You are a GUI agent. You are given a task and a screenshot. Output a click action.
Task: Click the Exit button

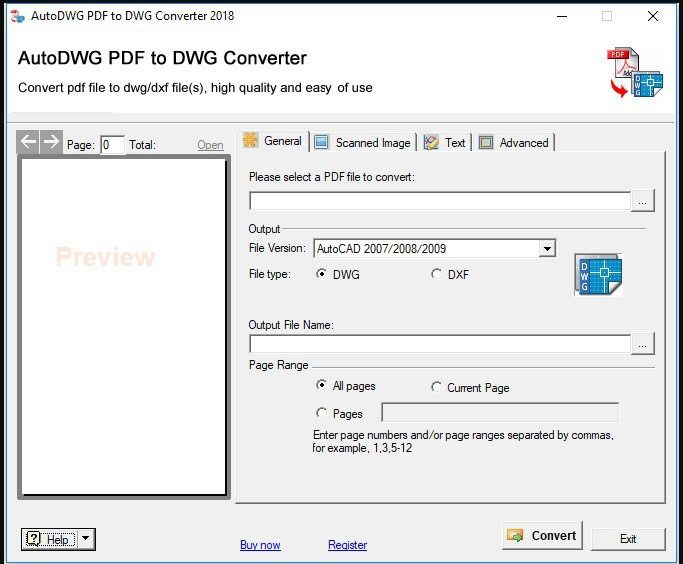[628, 539]
